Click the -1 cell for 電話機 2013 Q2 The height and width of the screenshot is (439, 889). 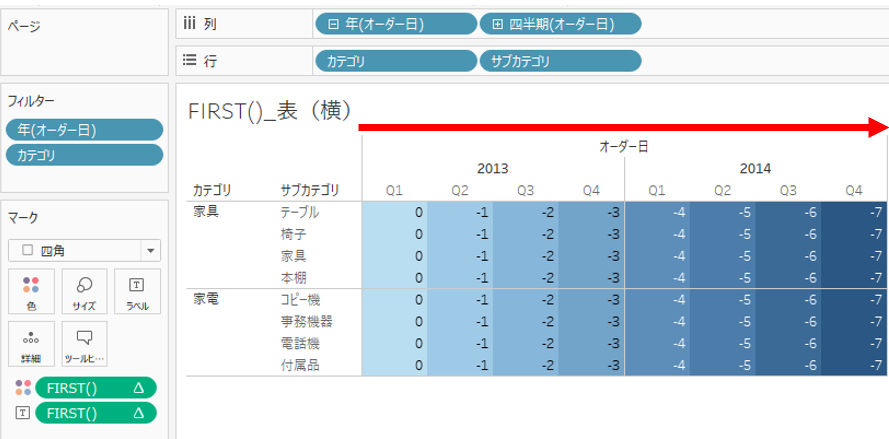click(x=460, y=344)
